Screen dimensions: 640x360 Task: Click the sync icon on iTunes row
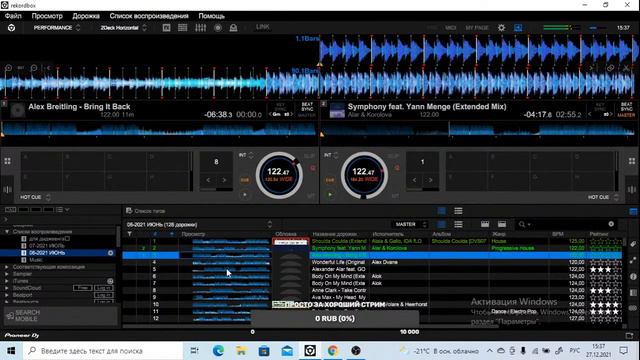point(110,281)
